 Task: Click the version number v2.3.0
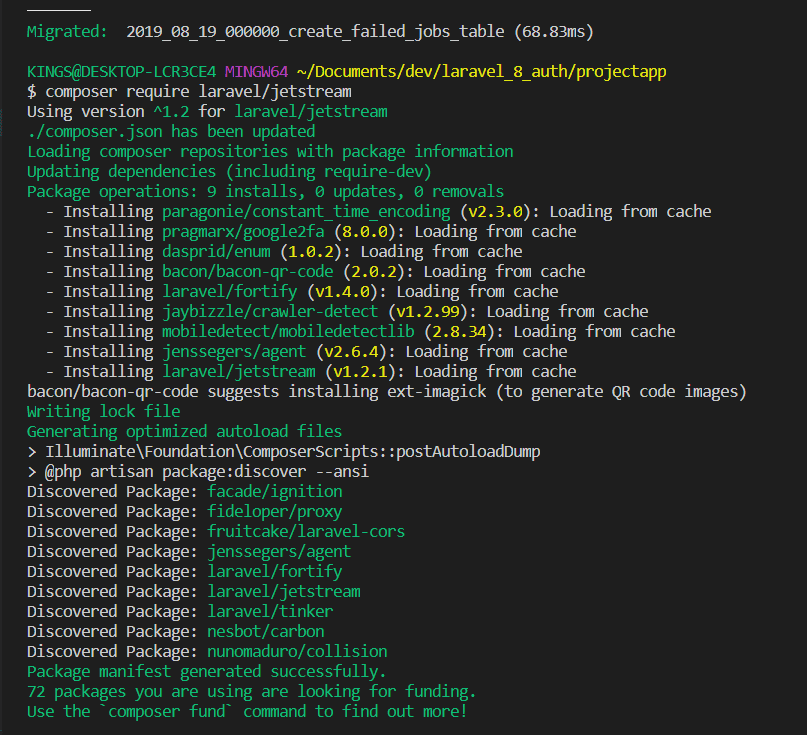point(496,212)
